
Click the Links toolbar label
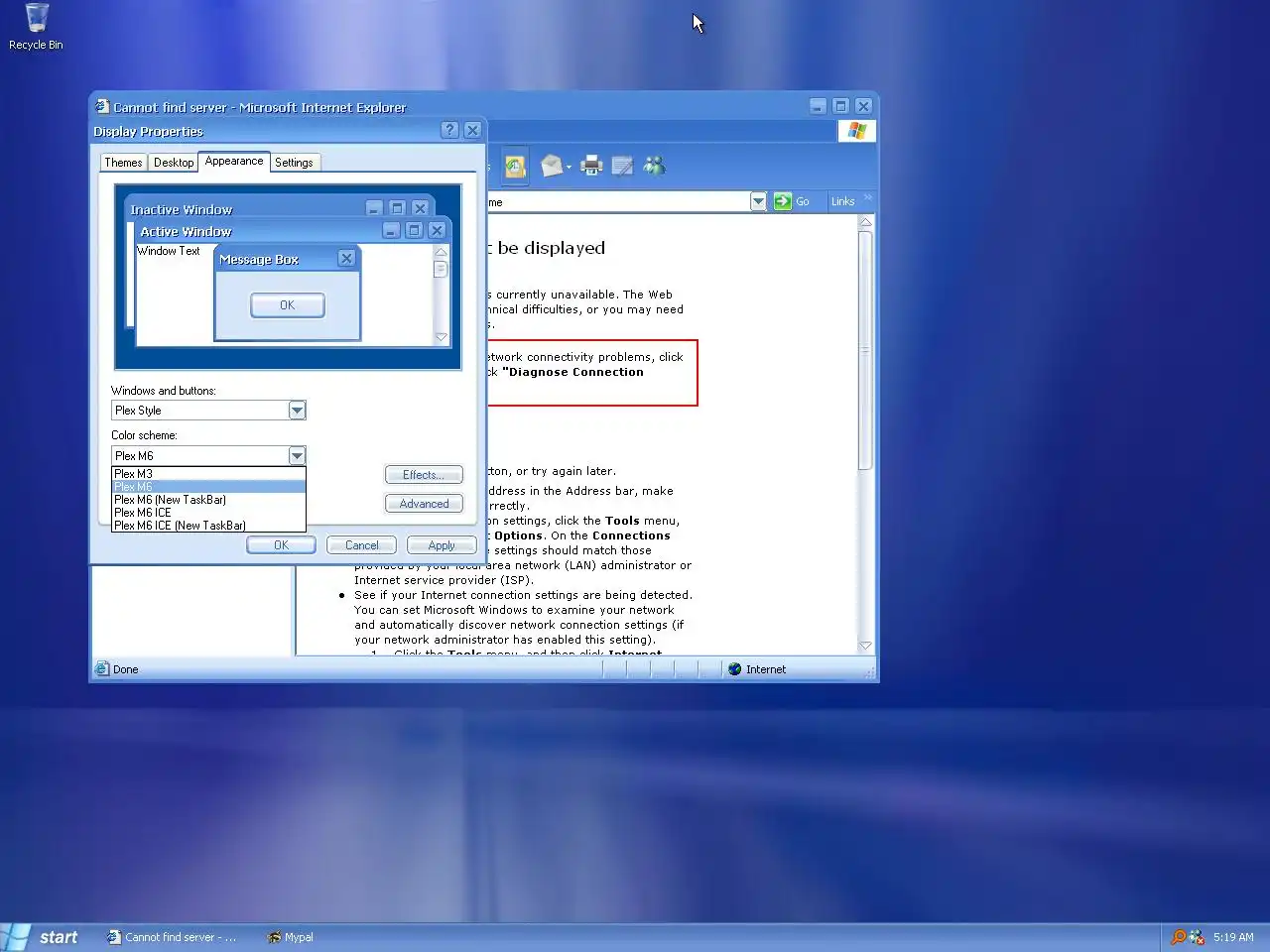pyautogui.click(x=842, y=201)
